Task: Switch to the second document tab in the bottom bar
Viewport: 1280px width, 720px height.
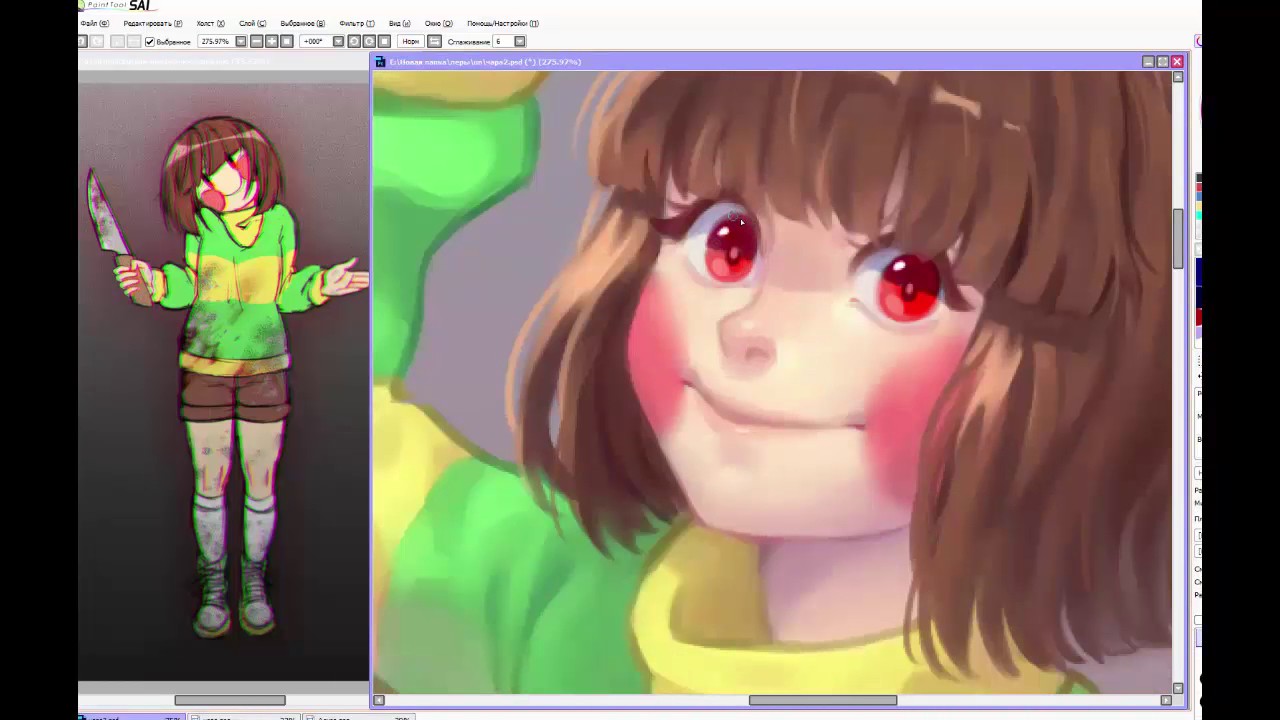Action: coord(245,717)
